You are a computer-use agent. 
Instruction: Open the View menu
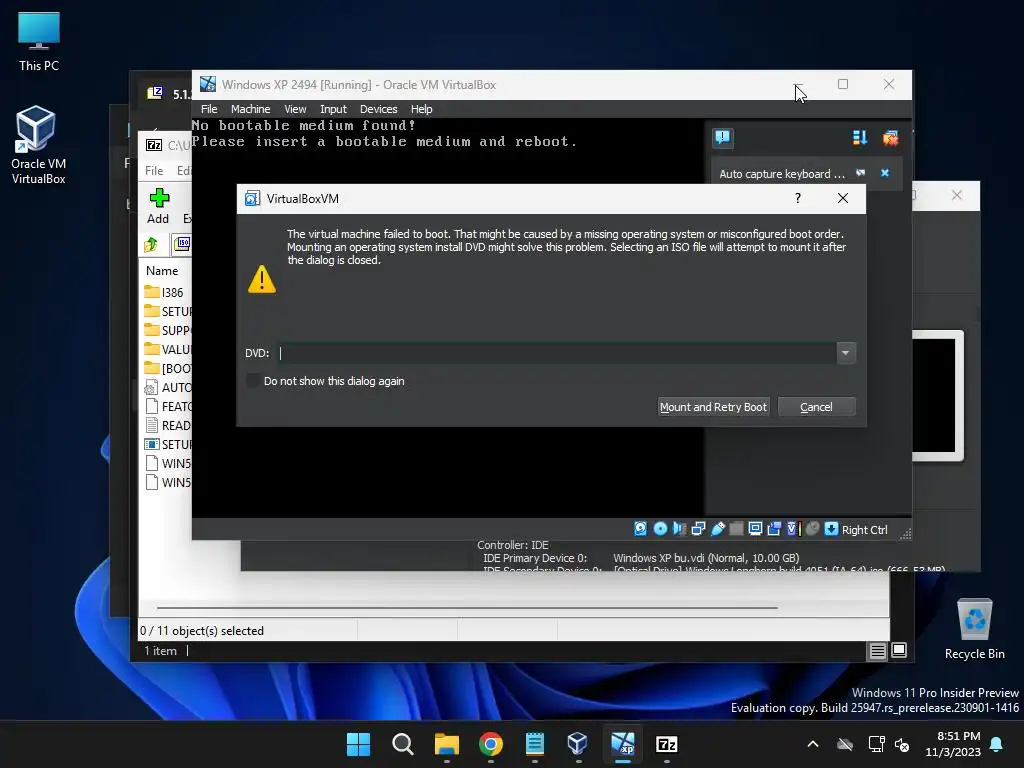coord(295,109)
